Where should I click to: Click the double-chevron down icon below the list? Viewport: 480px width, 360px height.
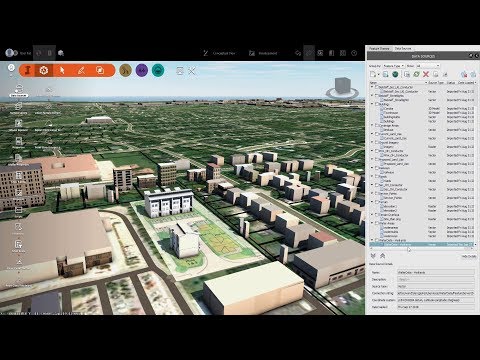(373, 256)
